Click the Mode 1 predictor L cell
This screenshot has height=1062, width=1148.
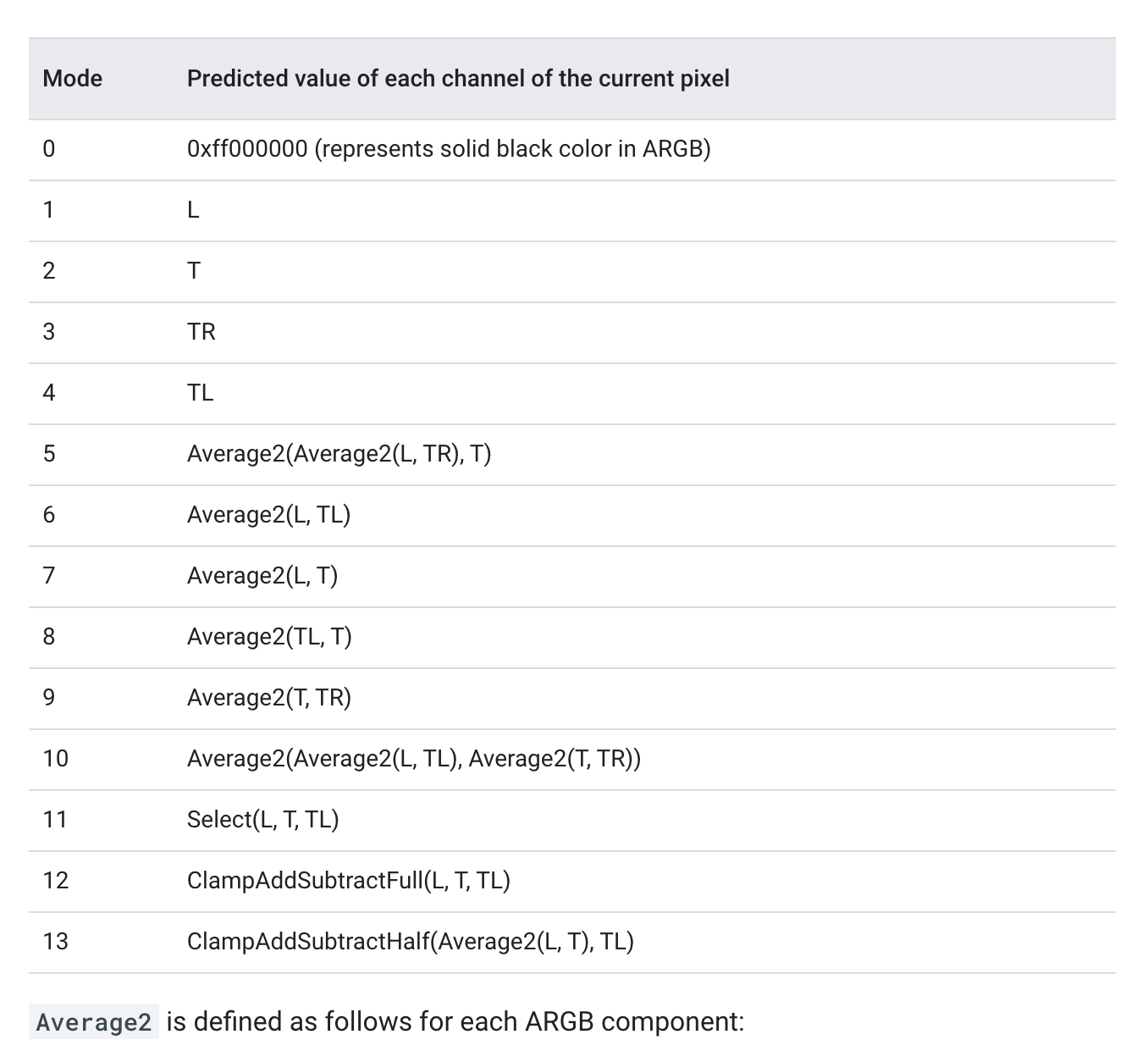click(193, 210)
